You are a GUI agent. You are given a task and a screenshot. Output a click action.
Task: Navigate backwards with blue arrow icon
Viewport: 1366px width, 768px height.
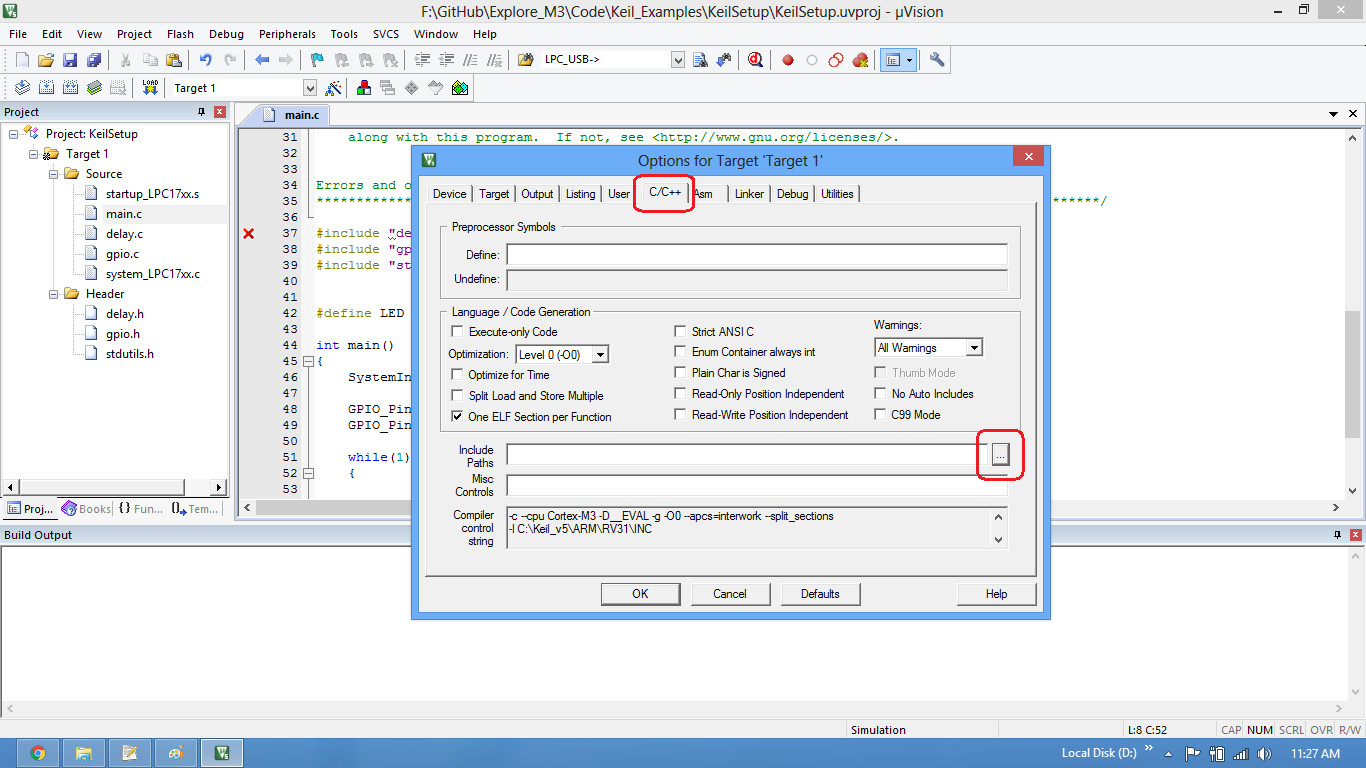coord(262,60)
